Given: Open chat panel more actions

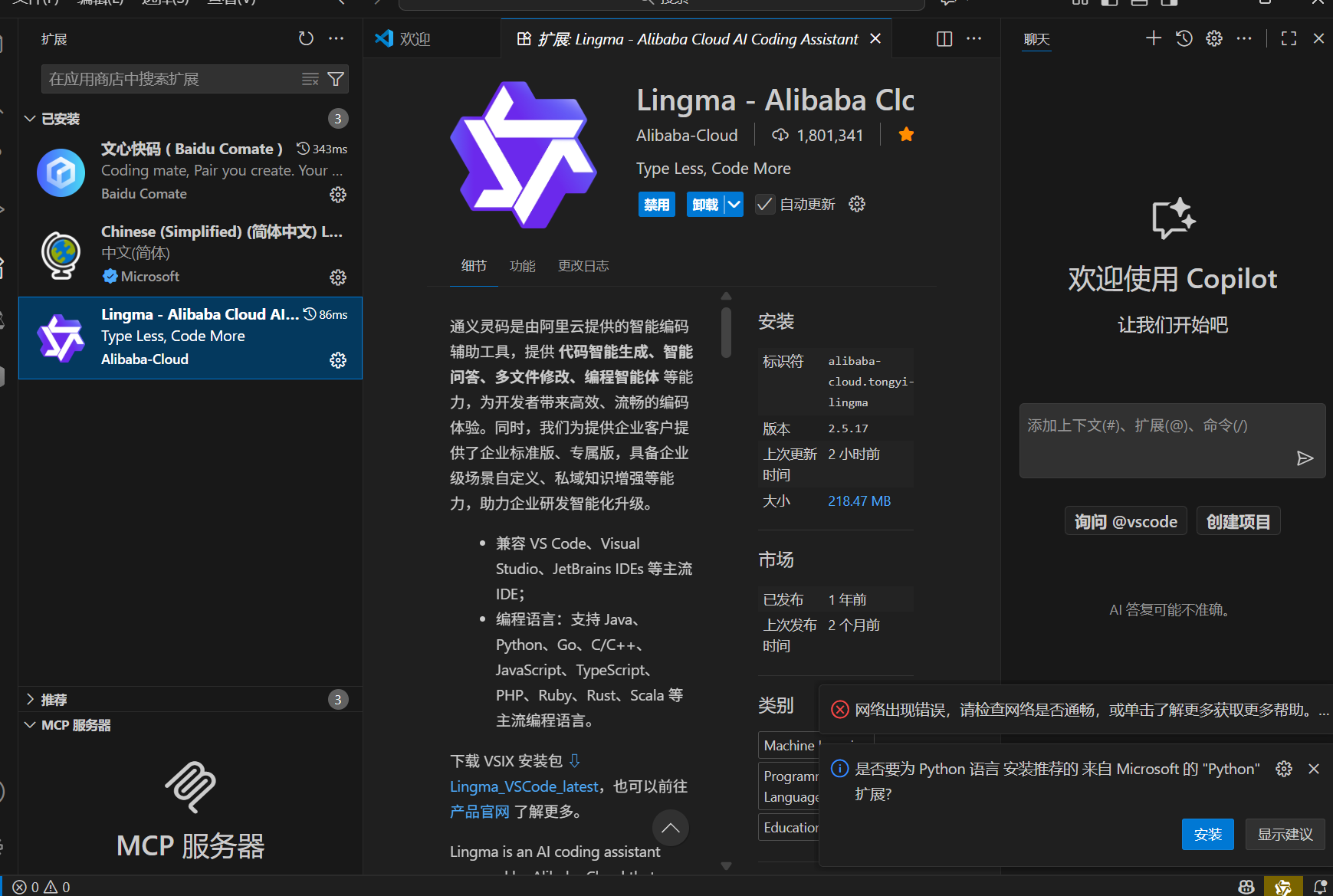Looking at the screenshot, I should click(x=1244, y=38).
